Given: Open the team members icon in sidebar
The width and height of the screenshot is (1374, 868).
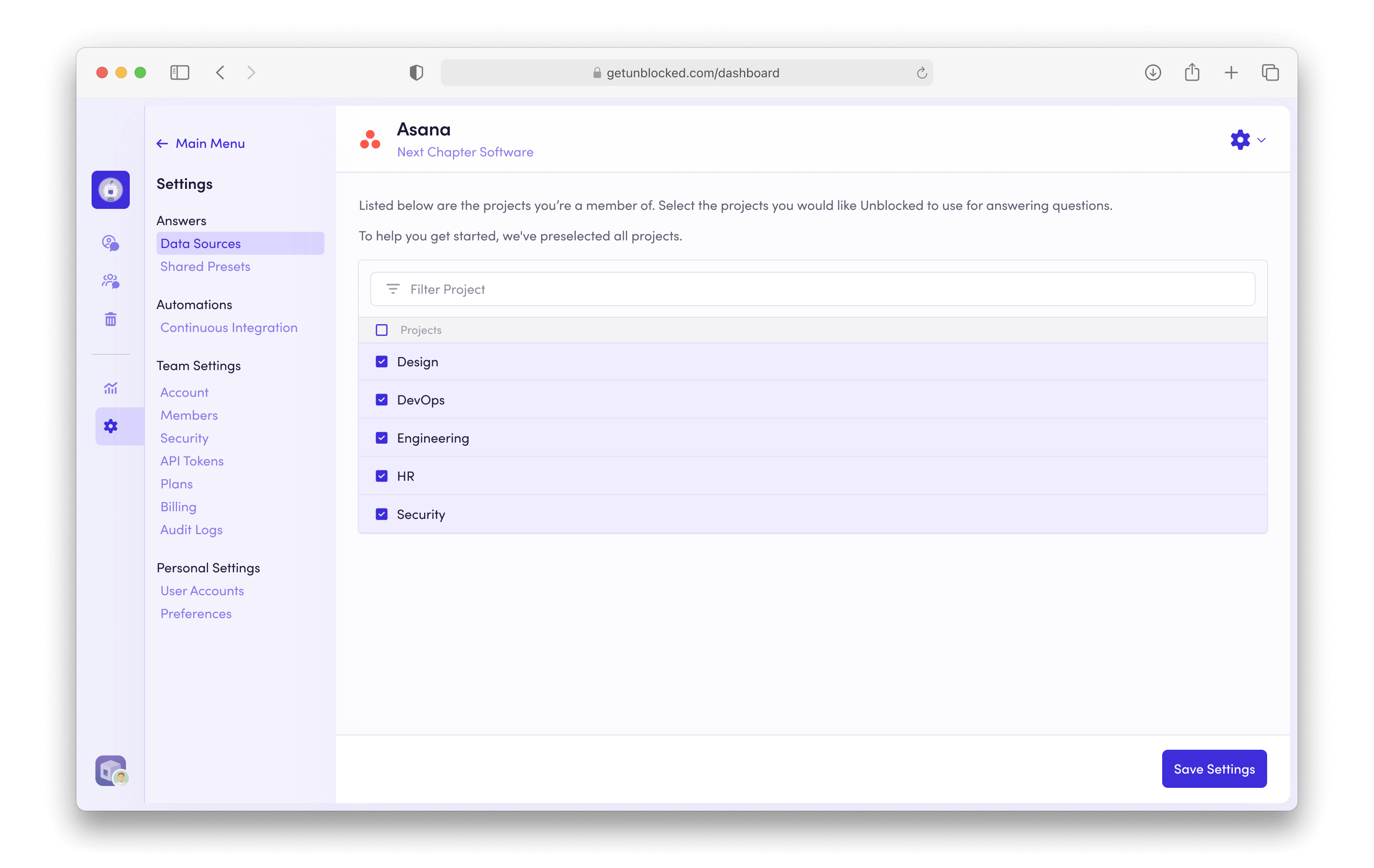Looking at the screenshot, I should click(x=111, y=281).
